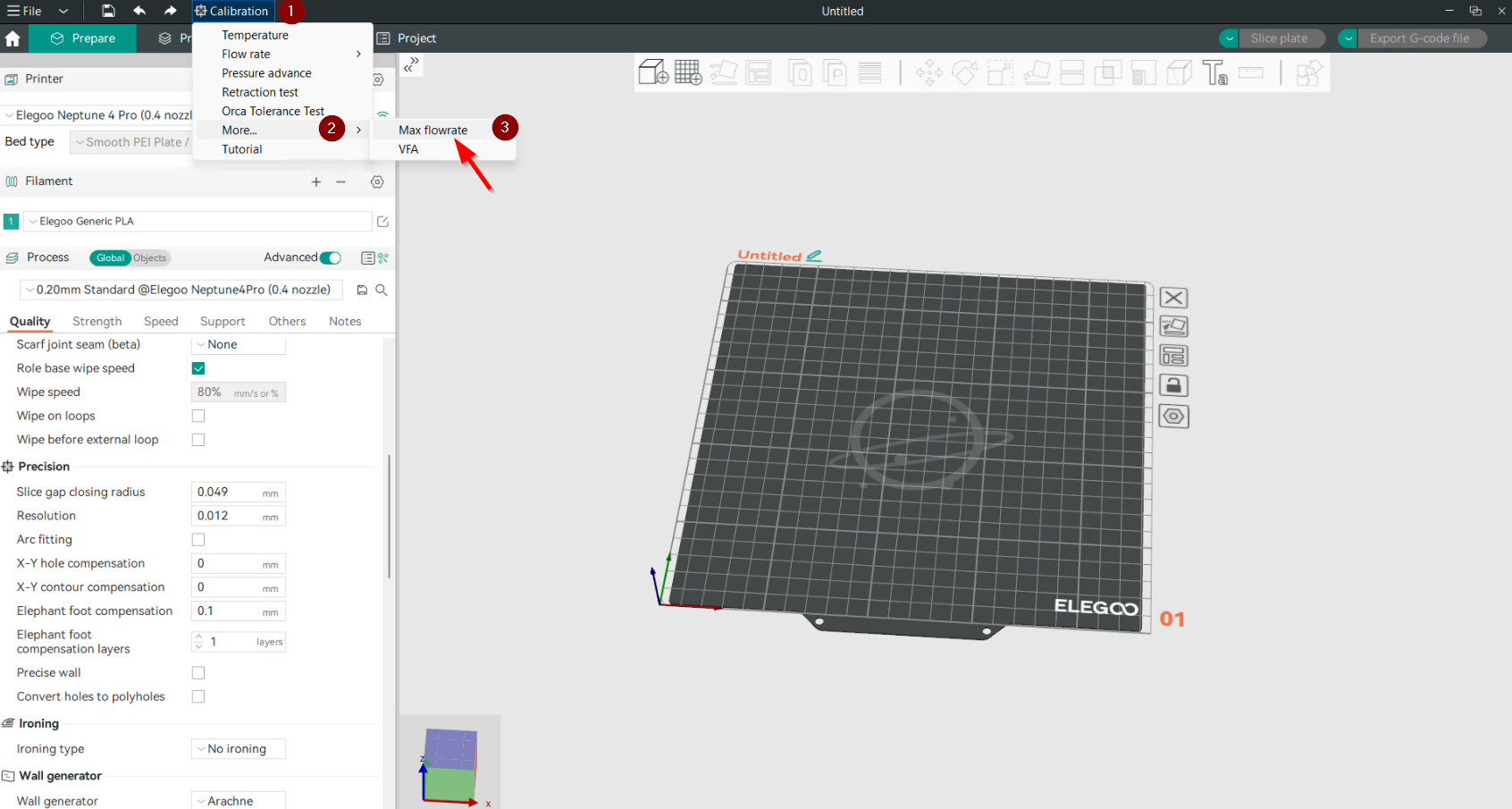The image size is (1512, 809).
Task: Select the Seam painting tool
Action: [1180, 72]
